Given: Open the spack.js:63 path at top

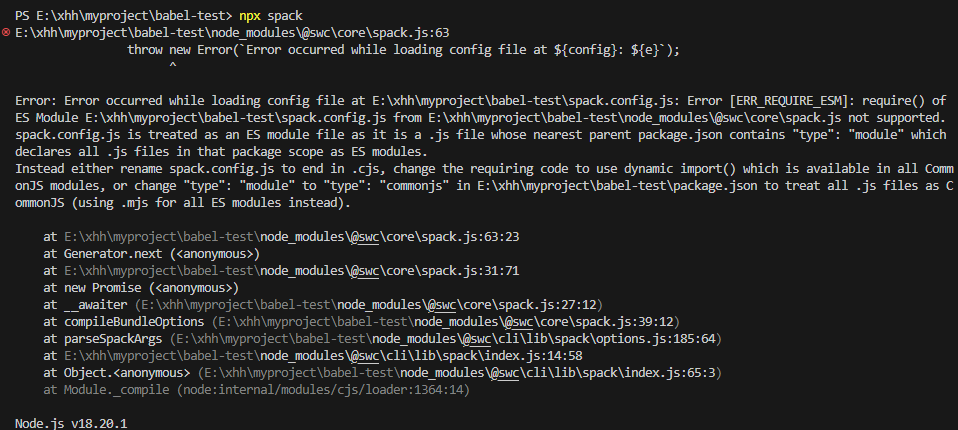Looking at the screenshot, I should [232, 32].
